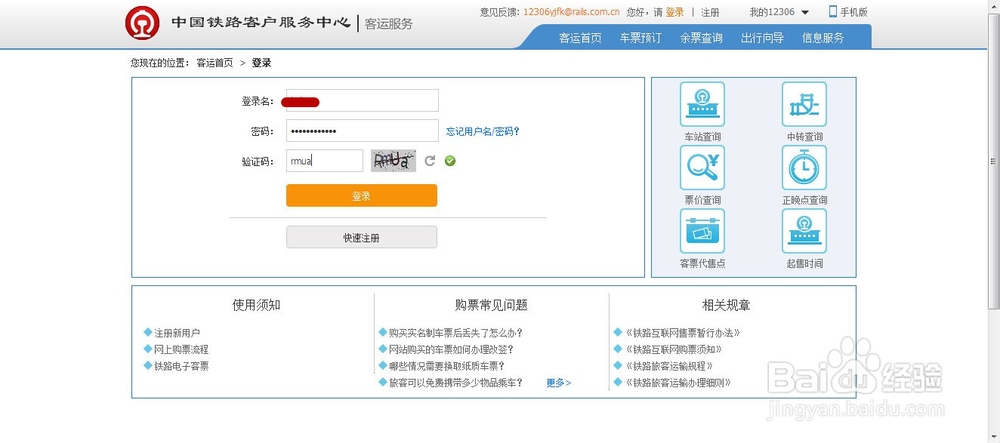
Task: Go to the 车票预订 nav tab
Action: click(x=640, y=38)
